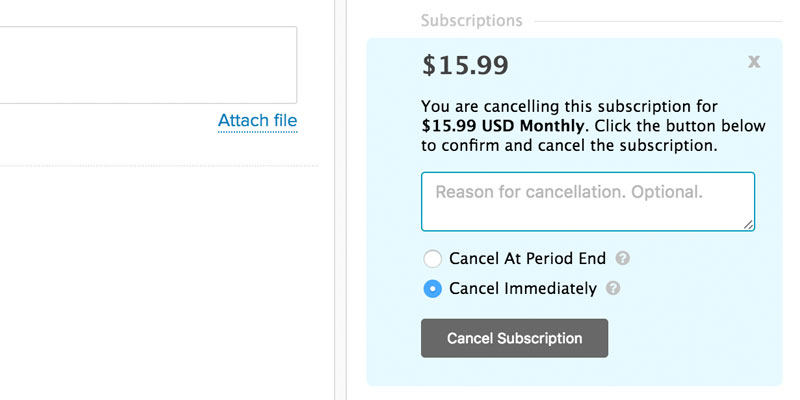Click the Cancel Immediately label text
This screenshot has width=800, height=400.
[523, 289]
